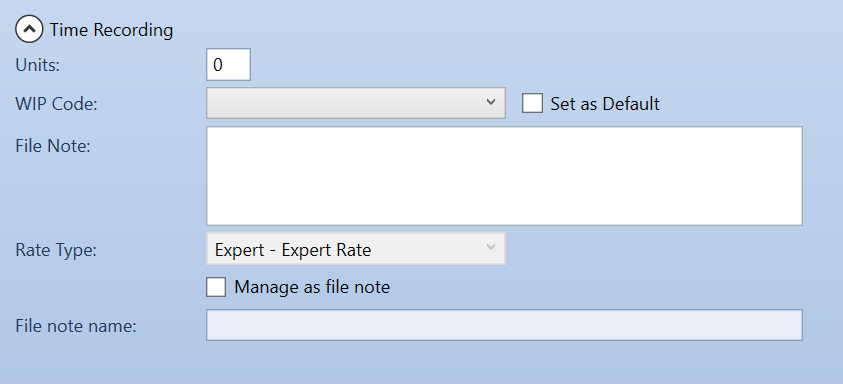843x384 pixels.
Task: Click the WIP Code label
Action: 56,104
